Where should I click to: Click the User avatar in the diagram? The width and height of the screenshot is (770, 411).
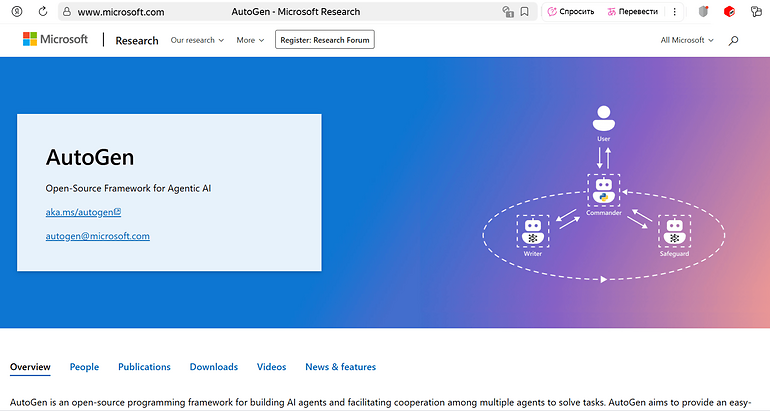(602, 118)
